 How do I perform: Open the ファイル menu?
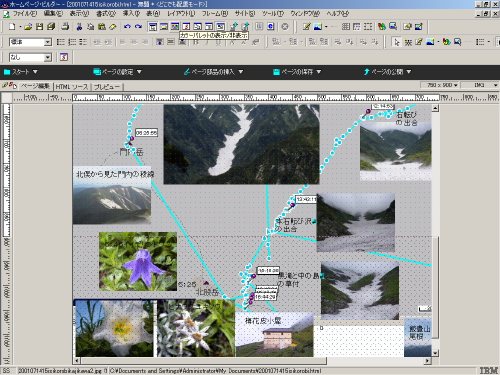click(x=25, y=14)
